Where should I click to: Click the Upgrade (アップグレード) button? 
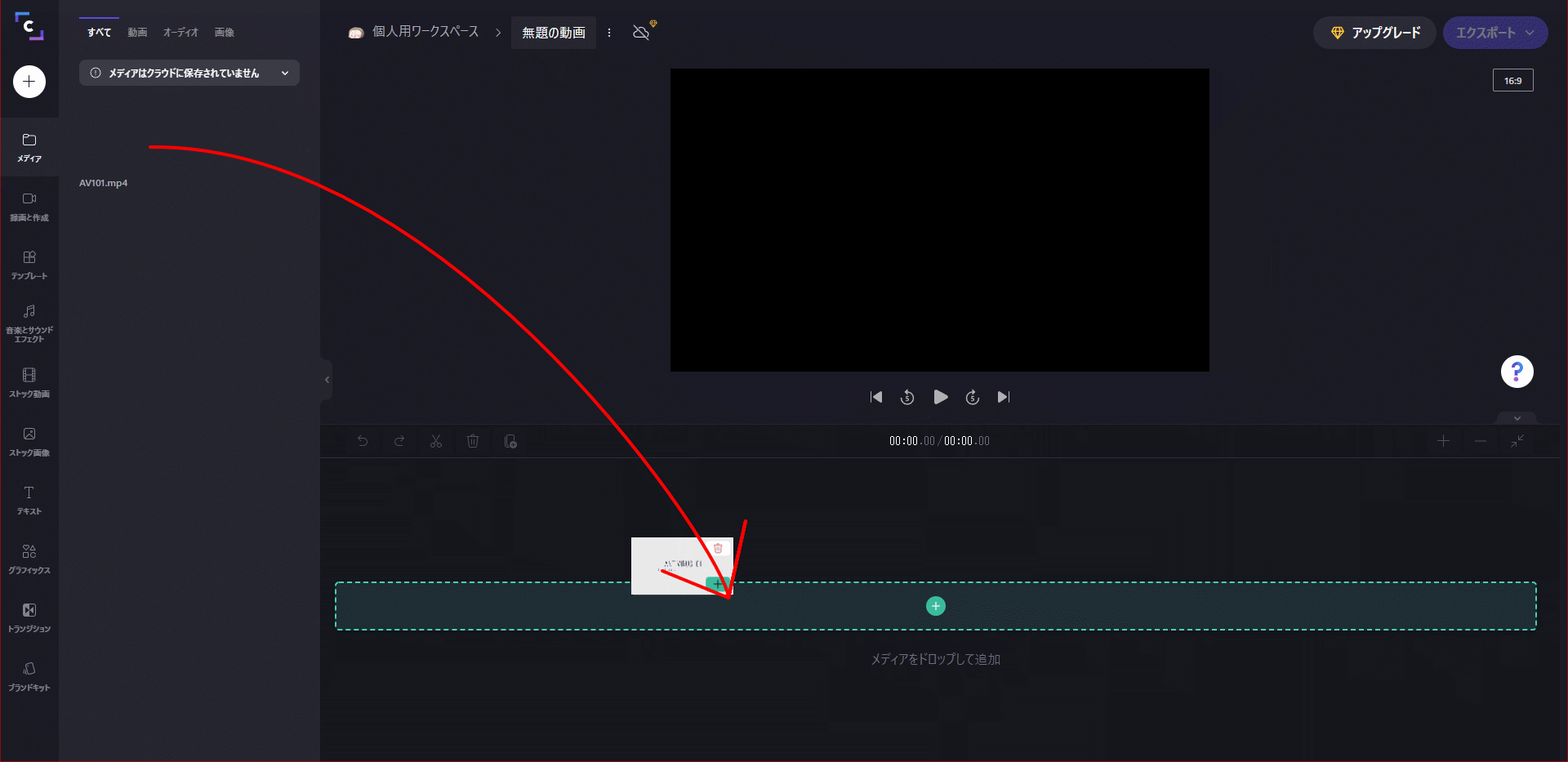[x=1374, y=33]
